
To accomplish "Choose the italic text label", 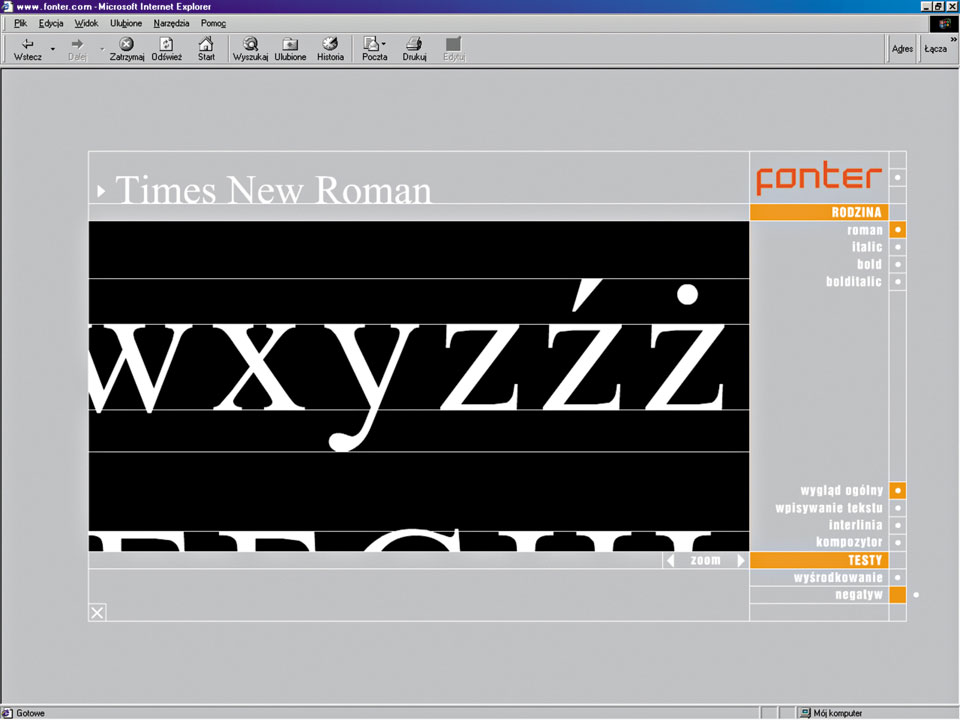I will click(867, 247).
